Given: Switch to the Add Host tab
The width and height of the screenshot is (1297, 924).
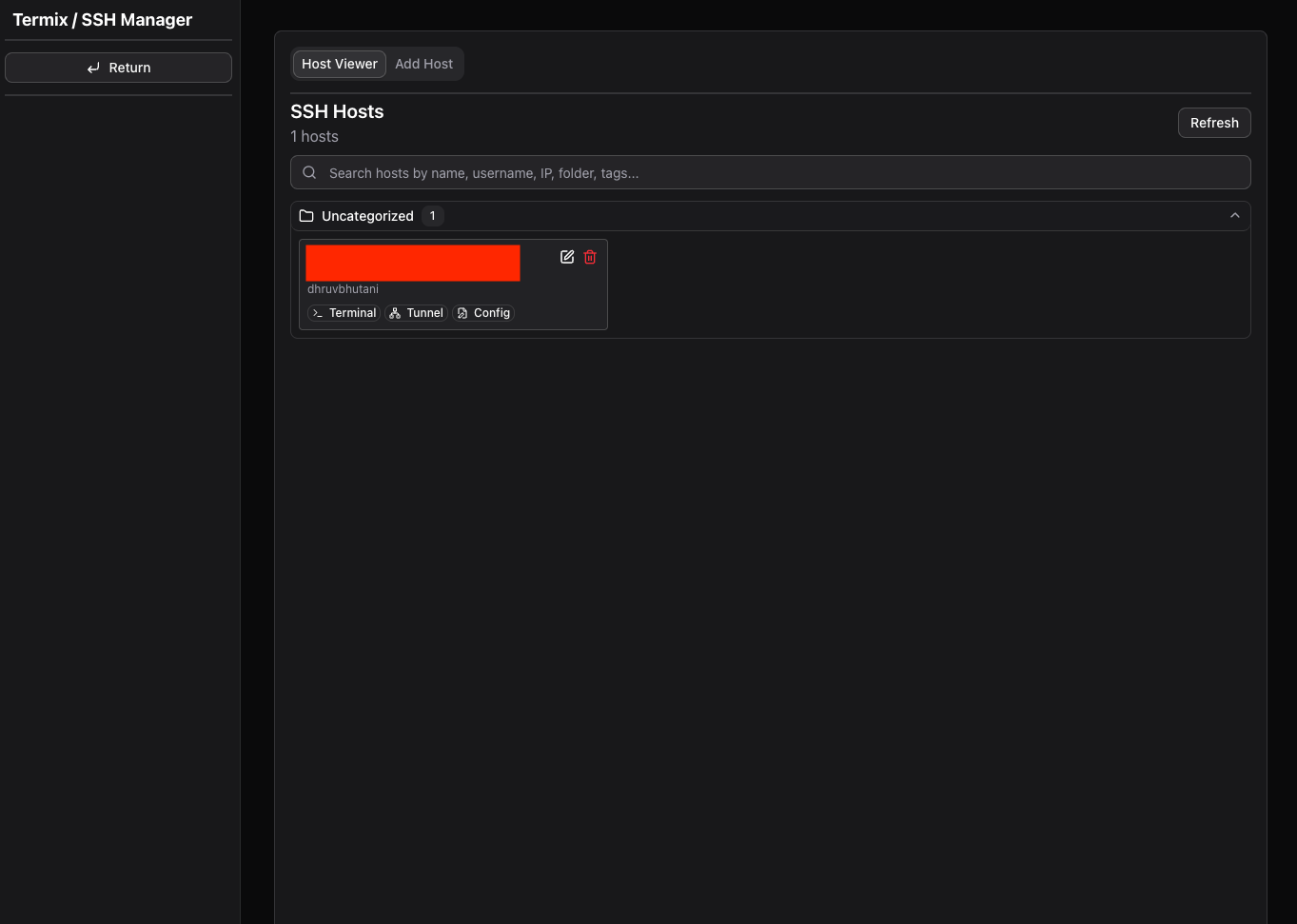Looking at the screenshot, I should point(424,64).
